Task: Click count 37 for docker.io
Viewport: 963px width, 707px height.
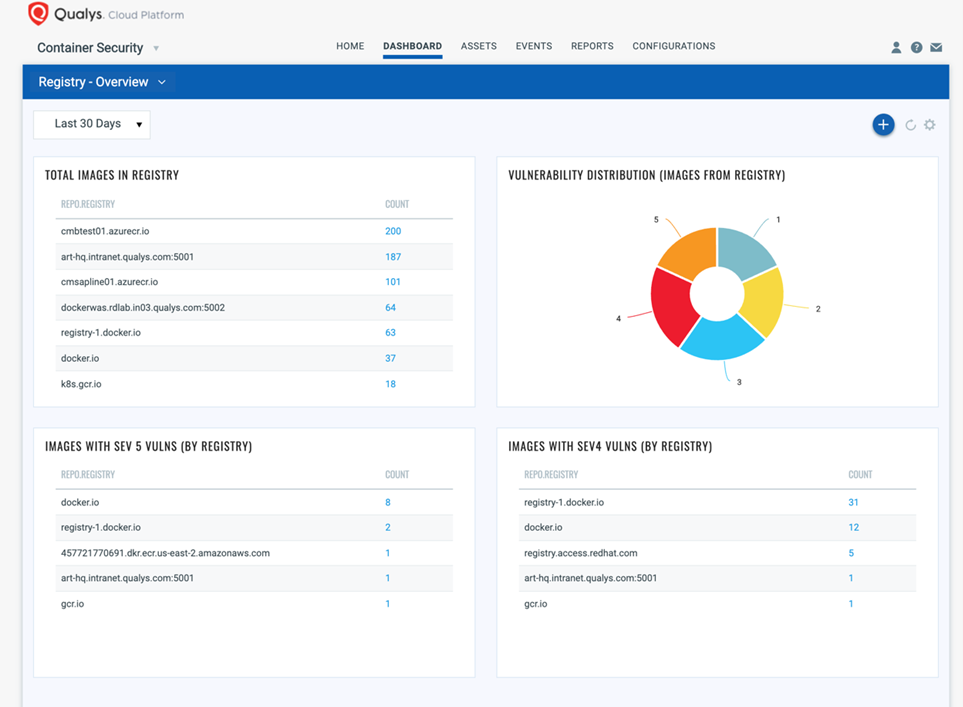Action: [x=390, y=358]
